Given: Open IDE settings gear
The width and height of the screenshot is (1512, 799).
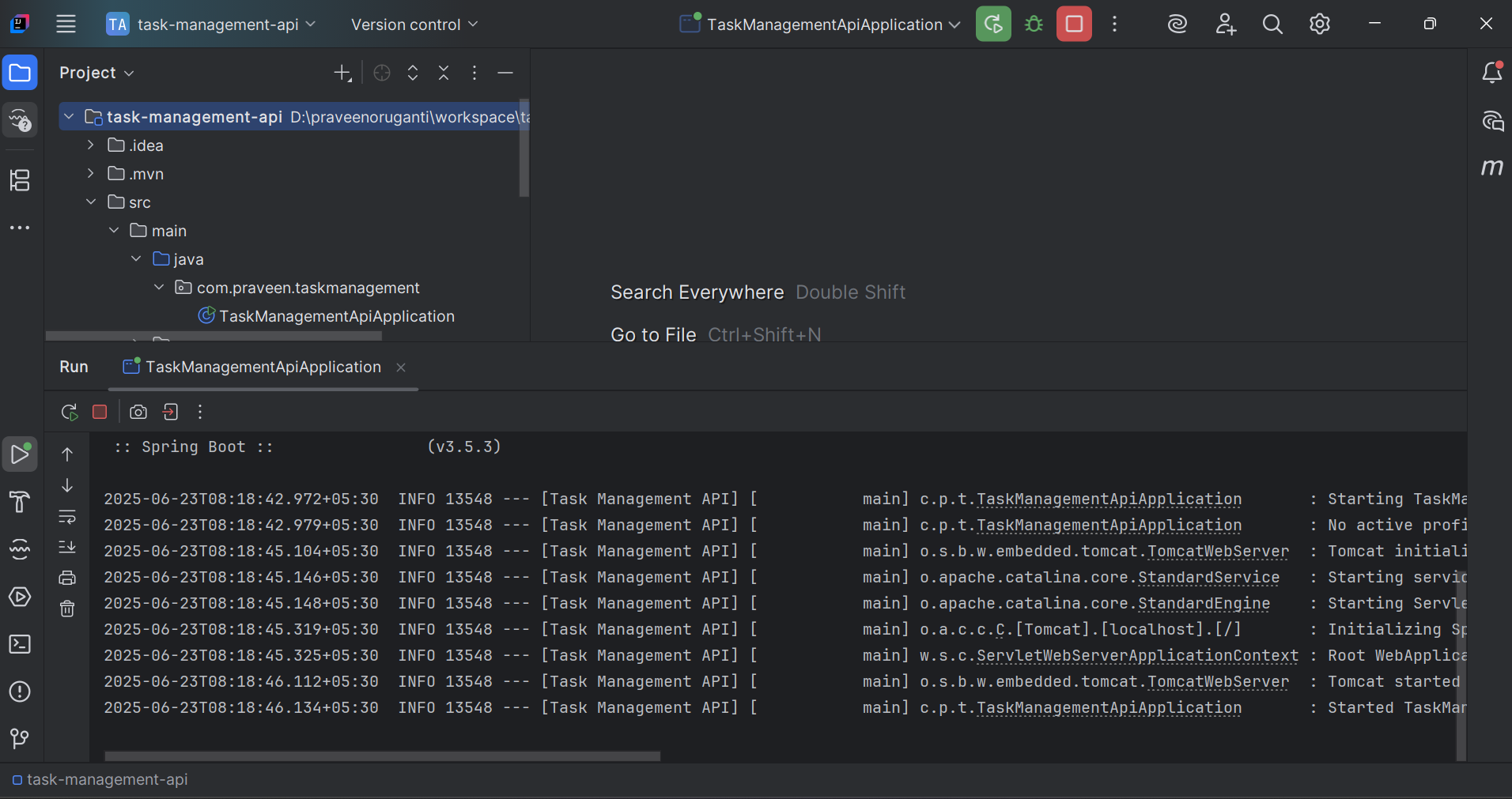Looking at the screenshot, I should click(1319, 24).
